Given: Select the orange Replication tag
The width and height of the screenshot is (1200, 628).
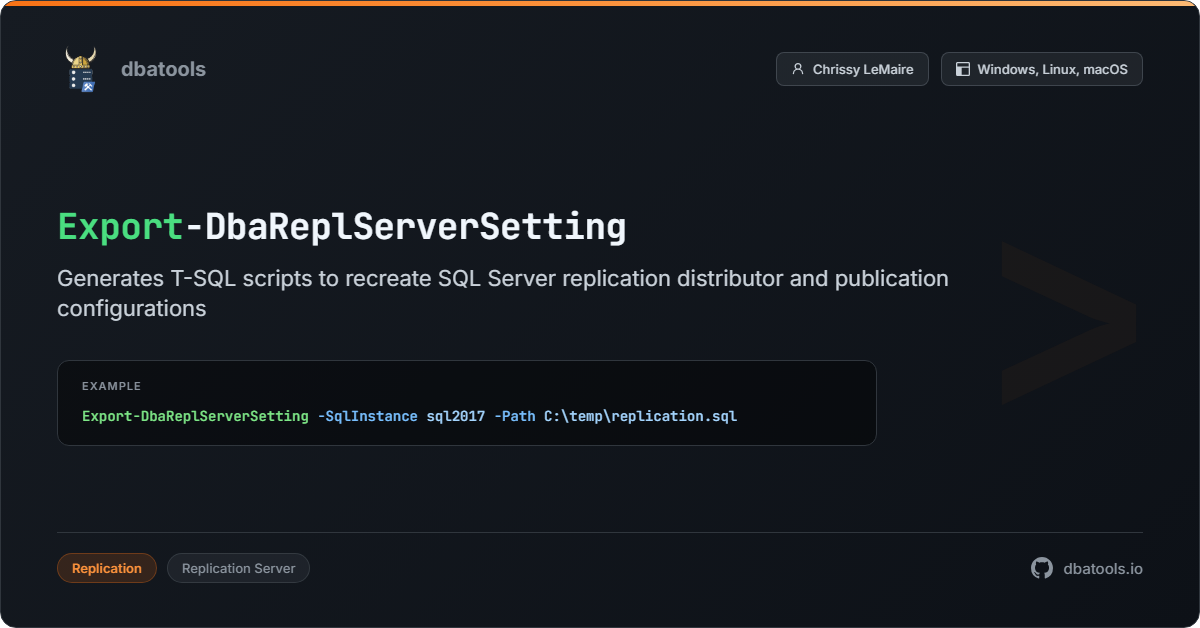Looking at the screenshot, I should pyautogui.click(x=107, y=568).
